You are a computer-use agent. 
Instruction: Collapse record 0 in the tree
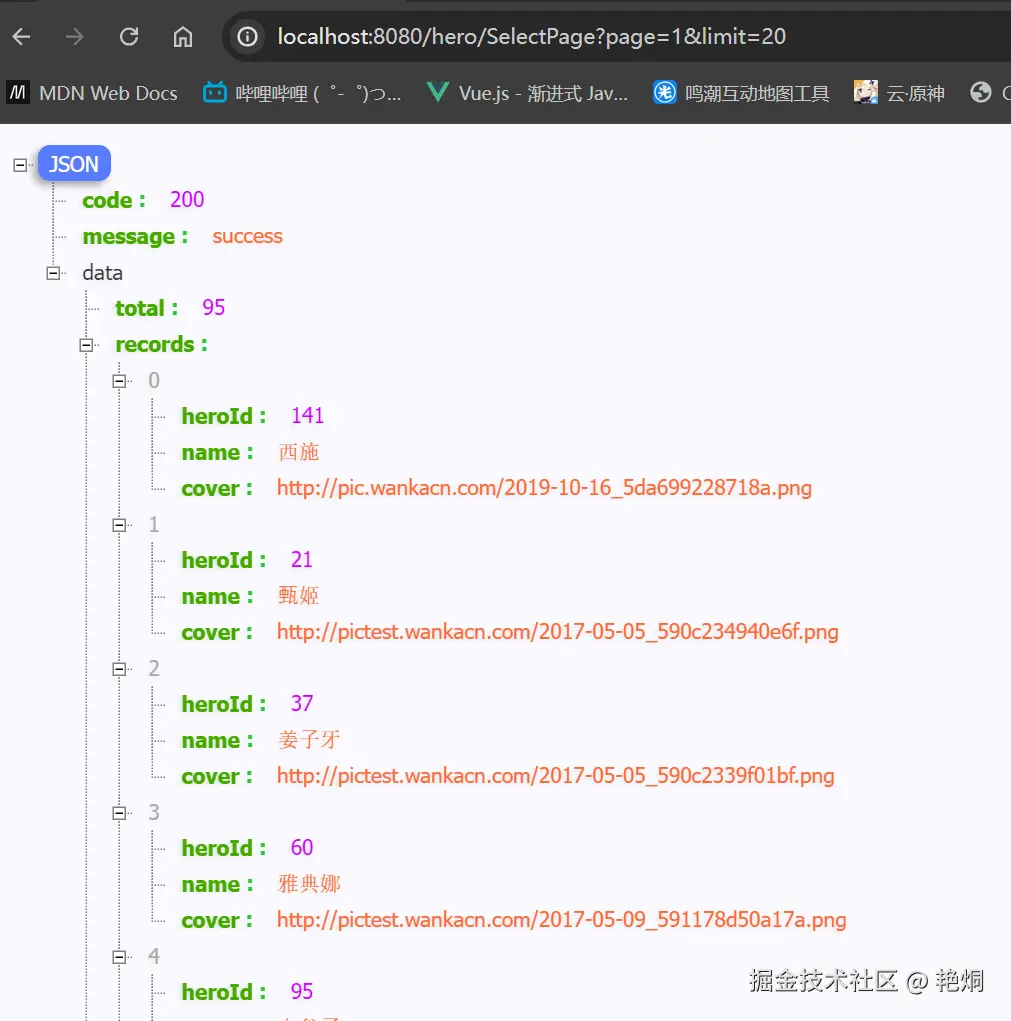pos(120,380)
